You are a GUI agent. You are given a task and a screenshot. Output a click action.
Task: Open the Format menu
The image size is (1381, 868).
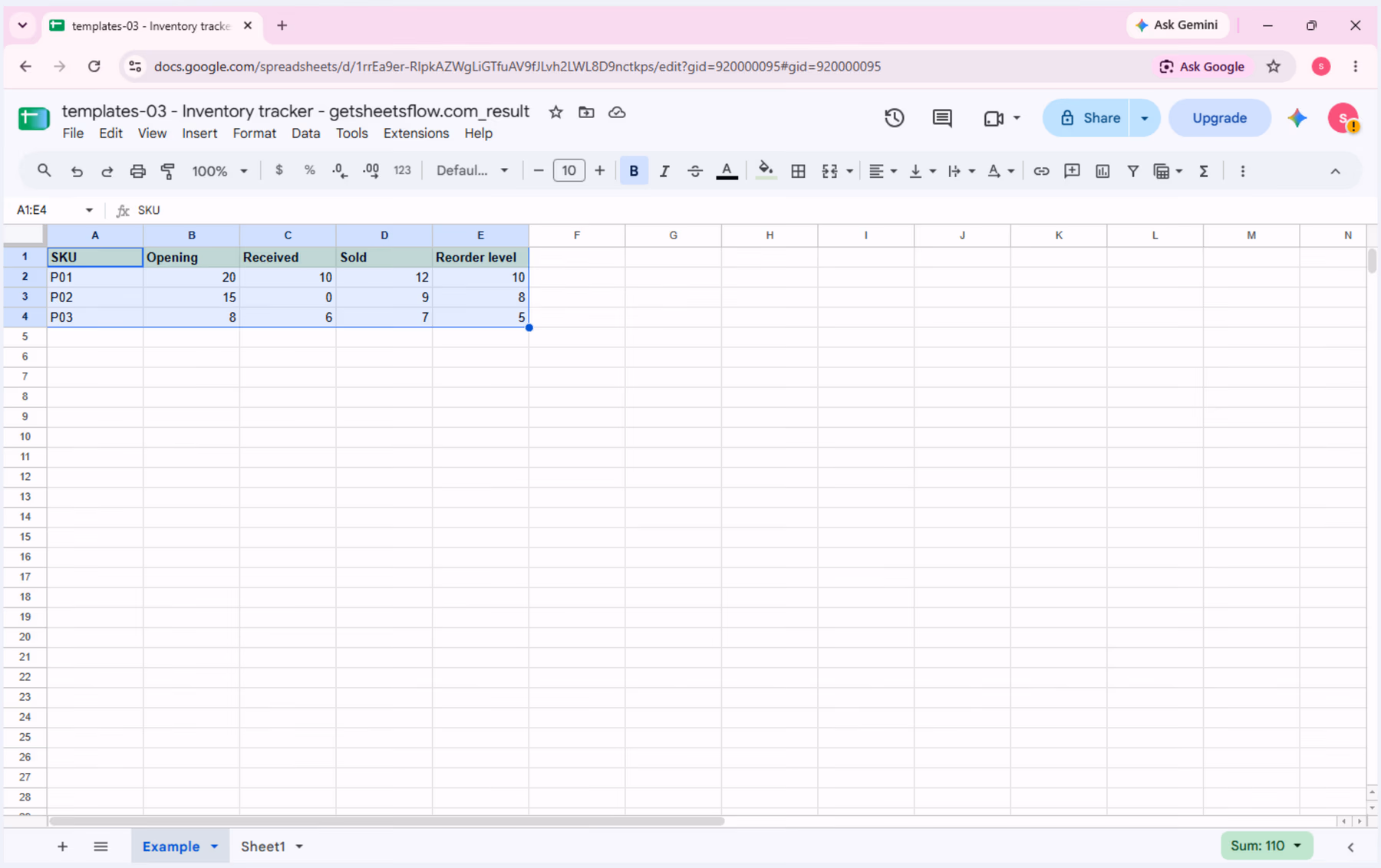coord(254,133)
